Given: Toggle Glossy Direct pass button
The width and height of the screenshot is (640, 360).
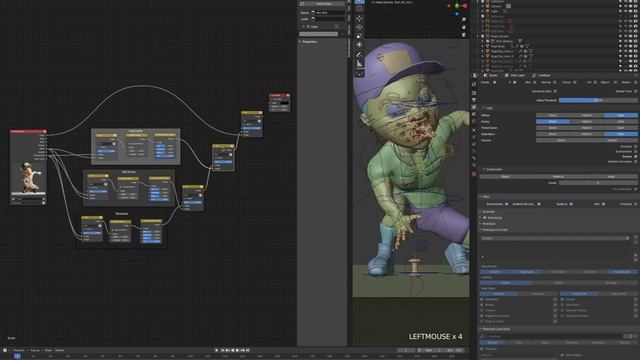Looking at the screenshot, I should tap(553, 122).
